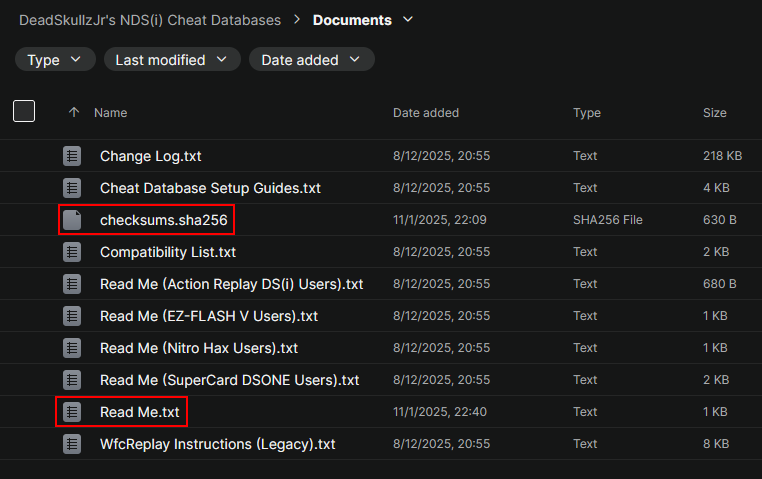This screenshot has height=479, width=762.
Task: Open Read Me (Action Replay DS(i) Users).txt
Action: pos(231,284)
